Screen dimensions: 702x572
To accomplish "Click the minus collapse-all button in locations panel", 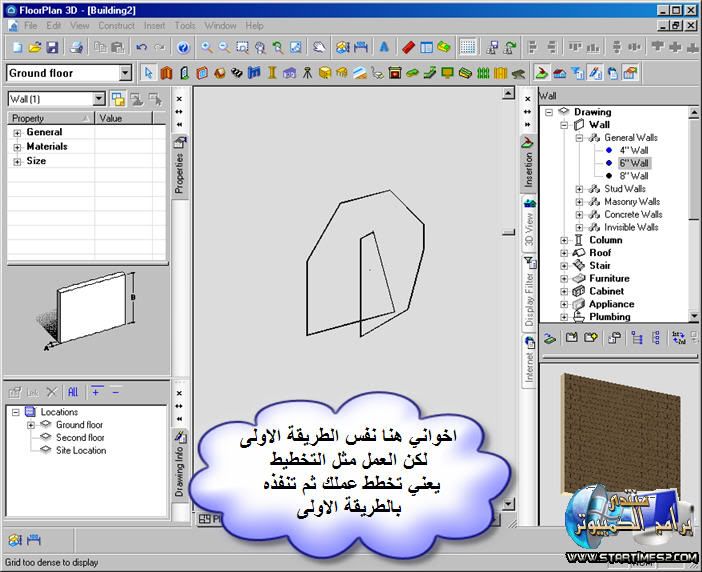I will coord(116,393).
